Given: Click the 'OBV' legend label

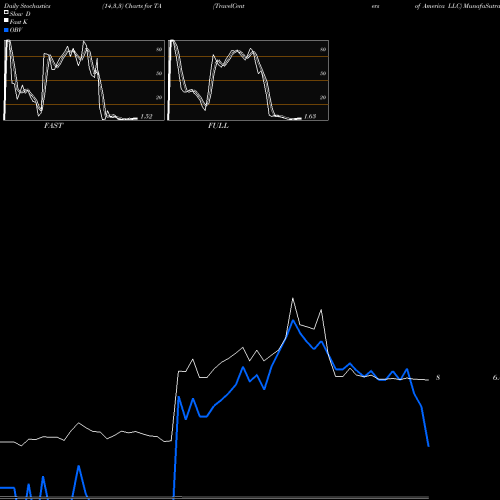Looking at the screenshot, I should pyautogui.click(x=16, y=30).
